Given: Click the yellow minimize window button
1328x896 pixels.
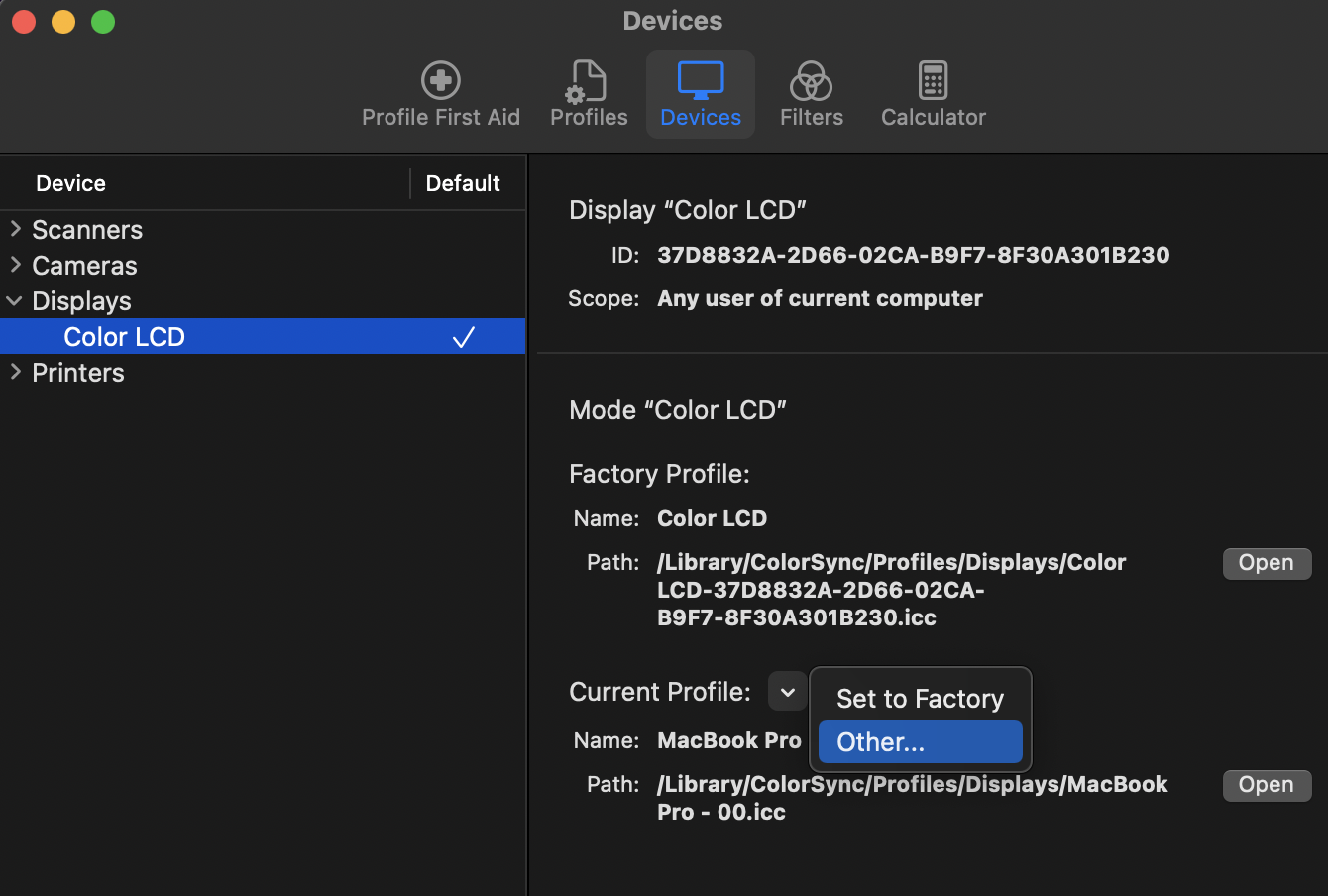Looking at the screenshot, I should [63, 22].
